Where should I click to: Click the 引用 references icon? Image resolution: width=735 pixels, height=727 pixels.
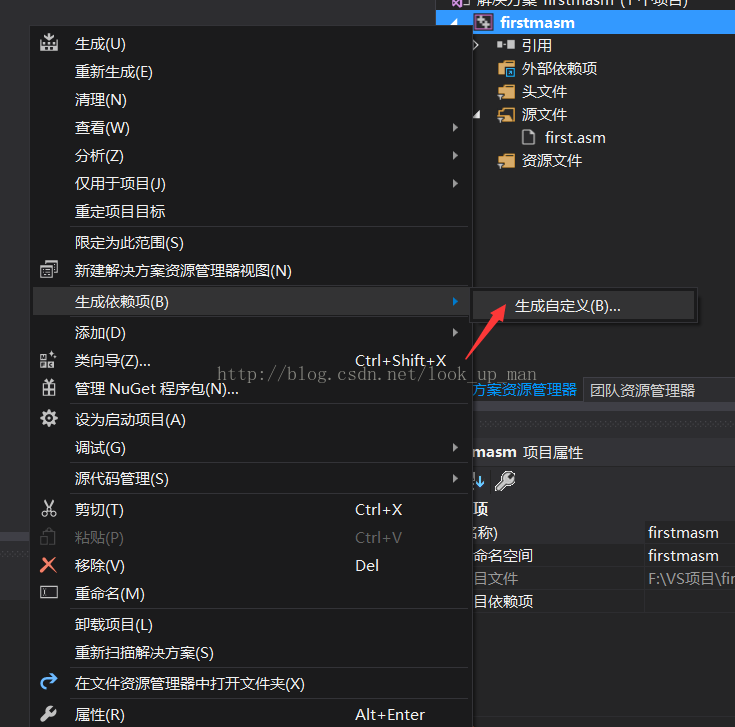506,45
